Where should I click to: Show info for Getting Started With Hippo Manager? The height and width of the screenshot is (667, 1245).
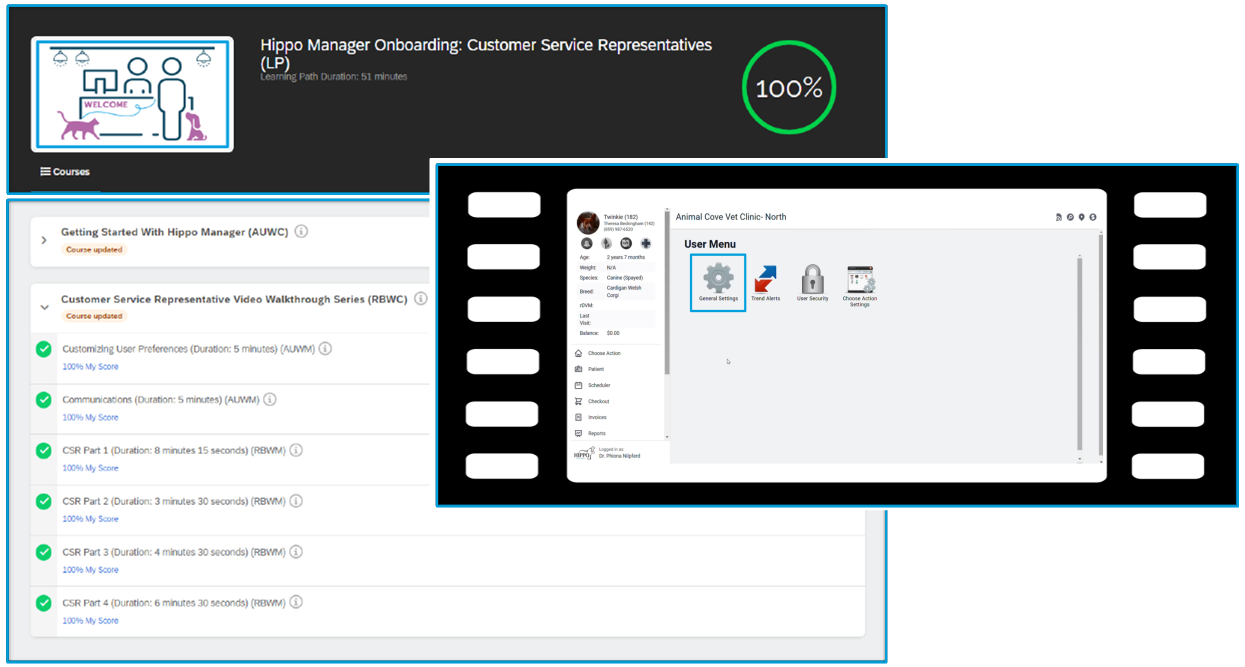click(301, 232)
